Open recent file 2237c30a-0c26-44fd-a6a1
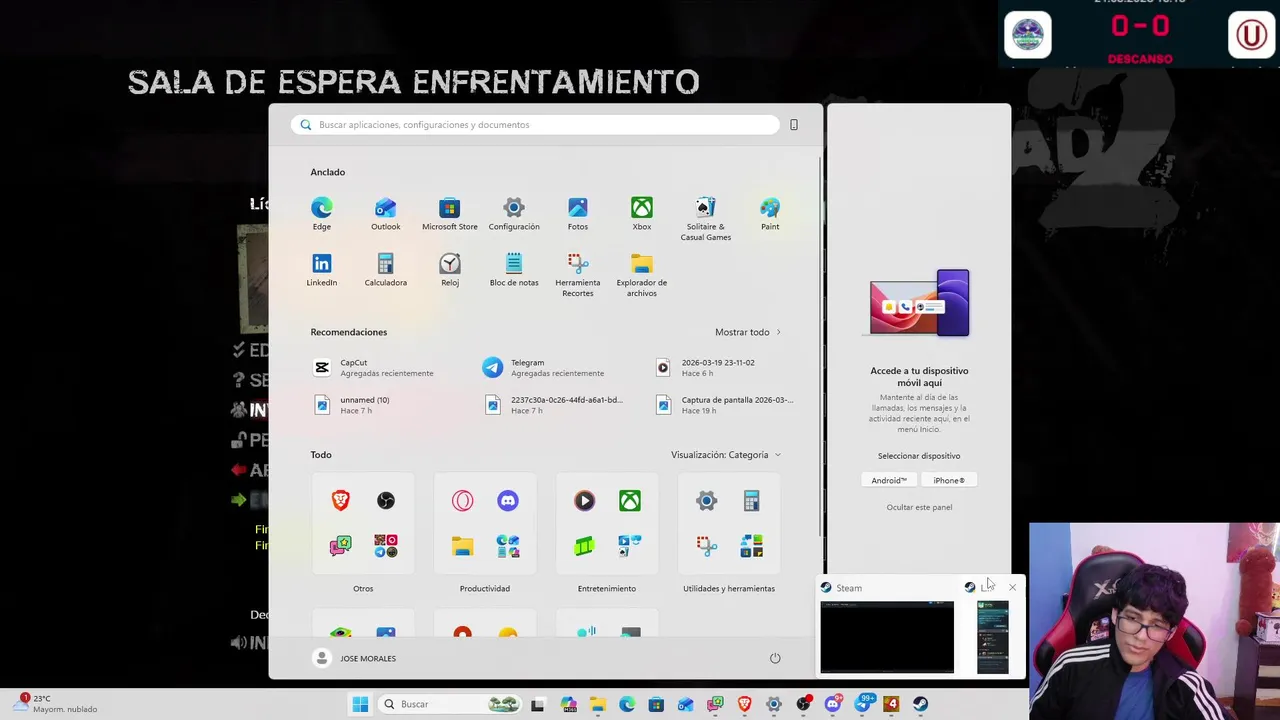 coord(556,405)
